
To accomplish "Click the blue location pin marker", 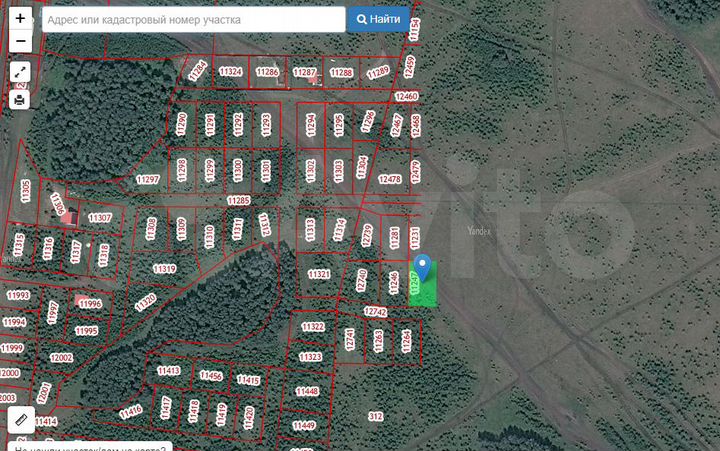I will point(423,267).
